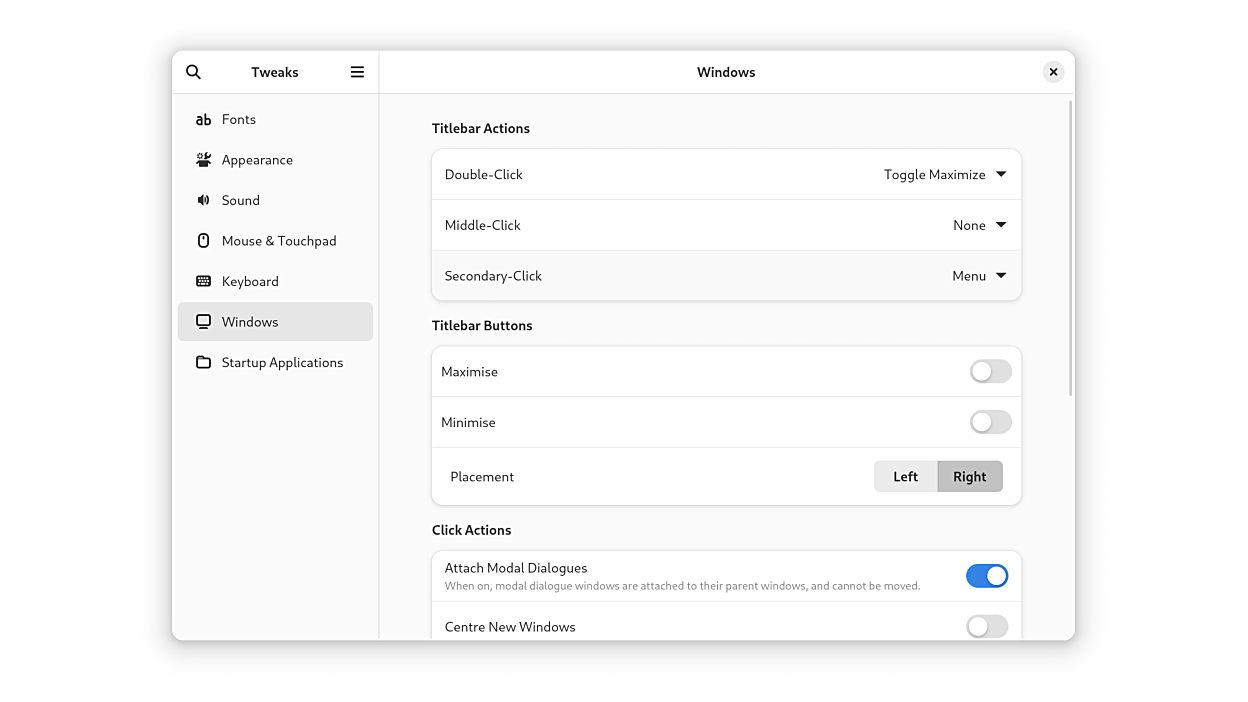
Task: Expand the Secondary-Click Menu dropdown
Action: click(x=978, y=276)
